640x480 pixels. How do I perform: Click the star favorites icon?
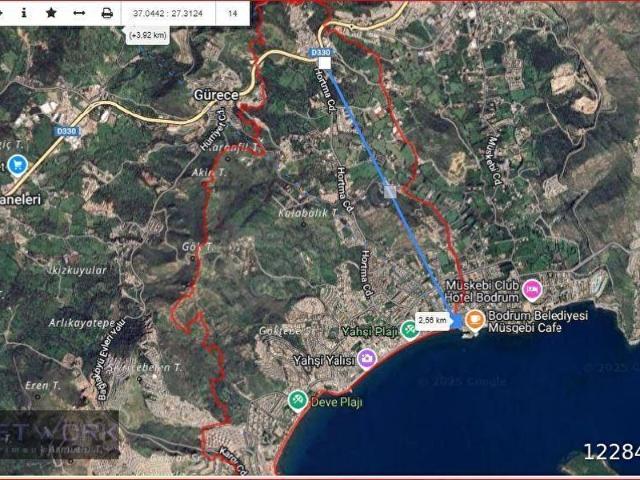51,13
